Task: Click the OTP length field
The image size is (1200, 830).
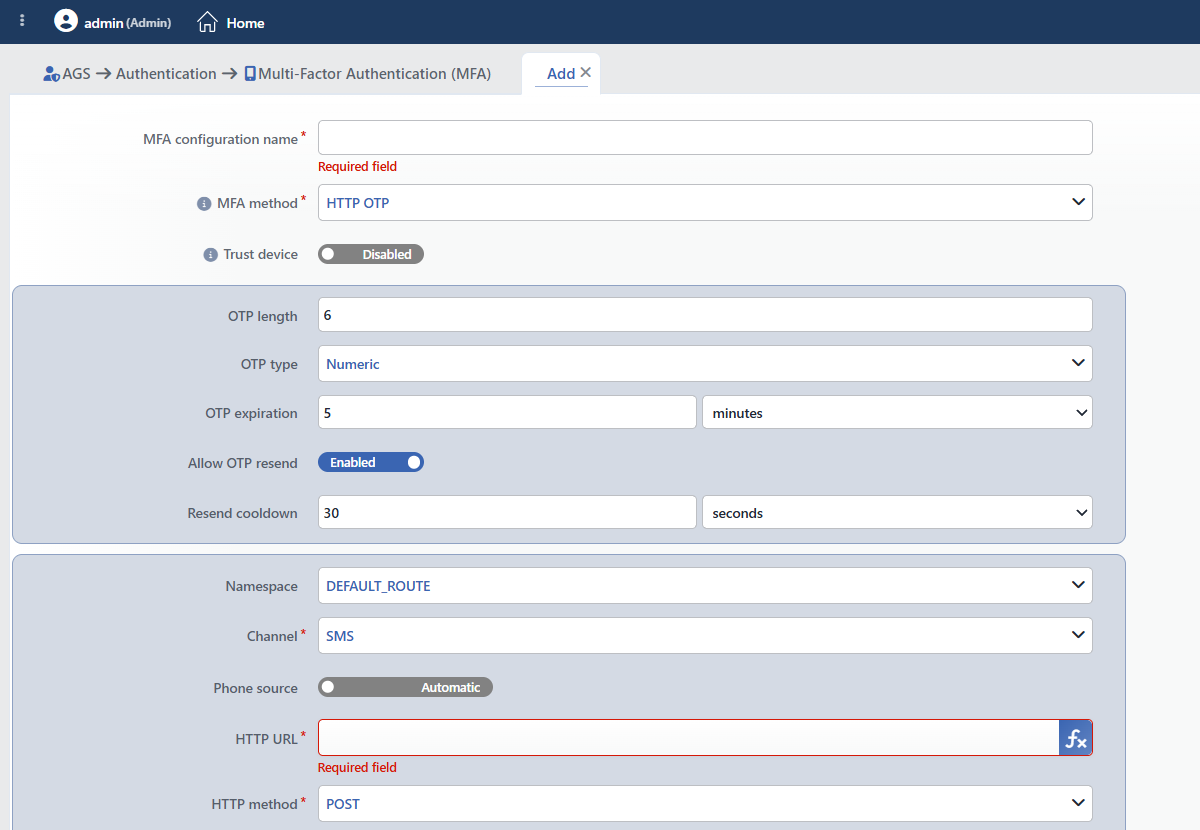Action: (705, 315)
